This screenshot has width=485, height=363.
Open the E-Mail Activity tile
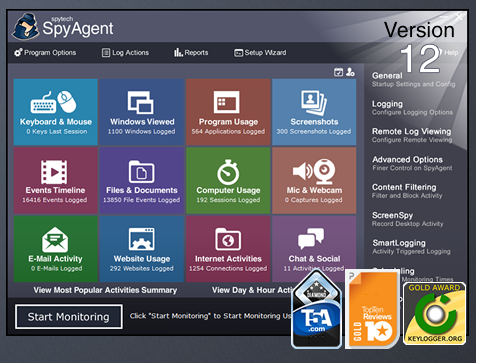[56, 249]
